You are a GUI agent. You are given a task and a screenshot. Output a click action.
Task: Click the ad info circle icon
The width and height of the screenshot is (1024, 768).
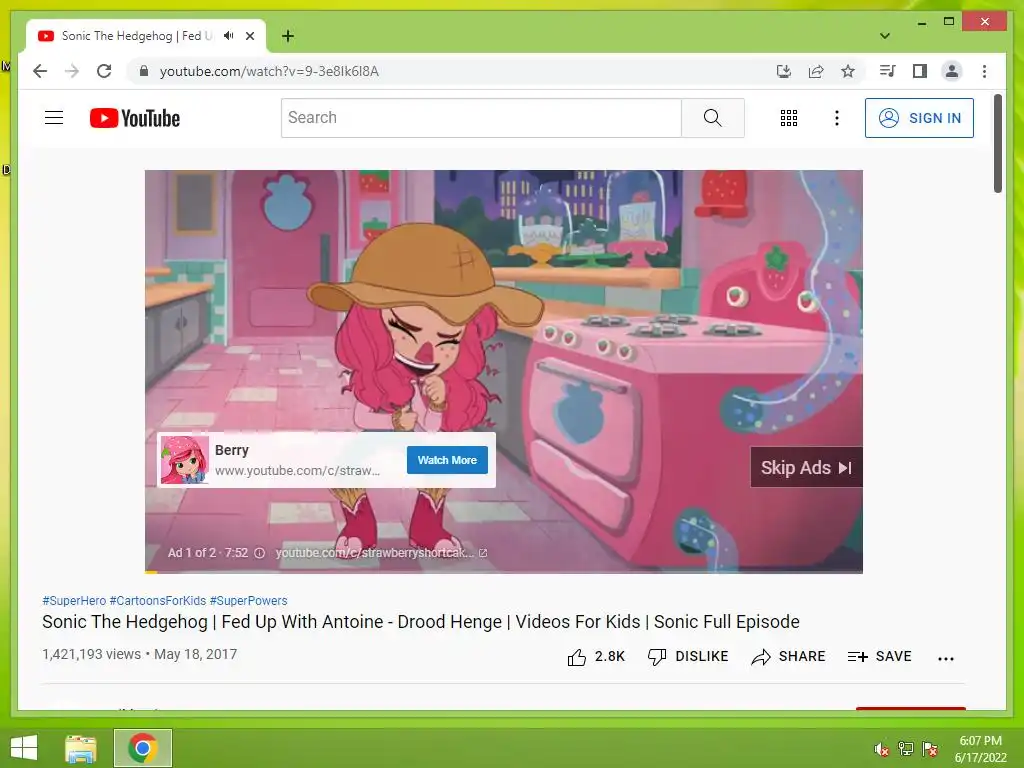259,553
